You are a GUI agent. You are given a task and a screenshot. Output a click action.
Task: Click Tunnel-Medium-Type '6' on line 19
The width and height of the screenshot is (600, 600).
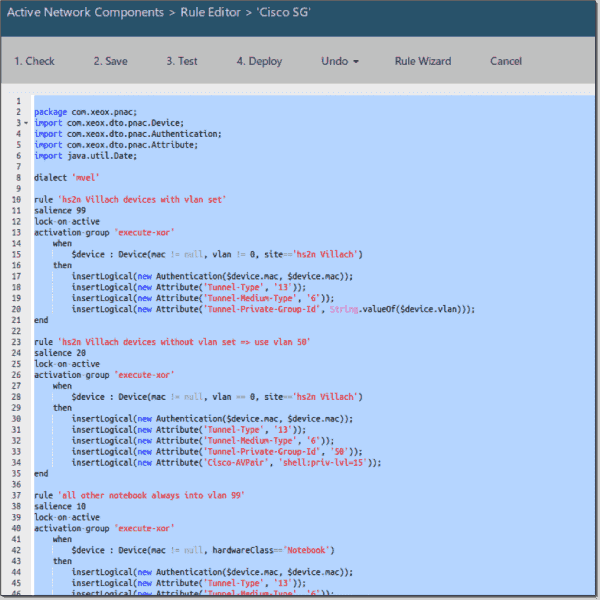[203, 298]
